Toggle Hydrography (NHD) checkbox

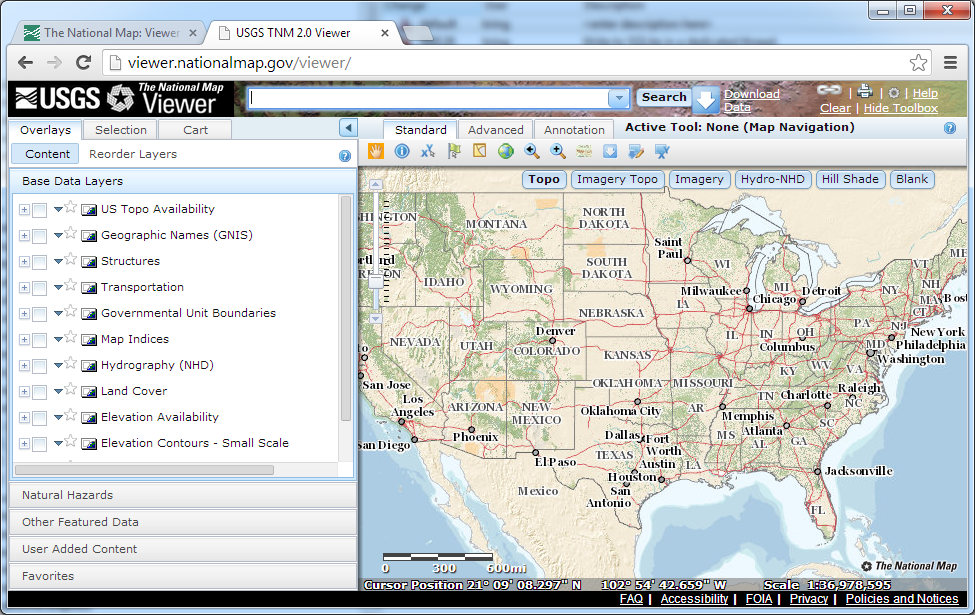point(39,366)
